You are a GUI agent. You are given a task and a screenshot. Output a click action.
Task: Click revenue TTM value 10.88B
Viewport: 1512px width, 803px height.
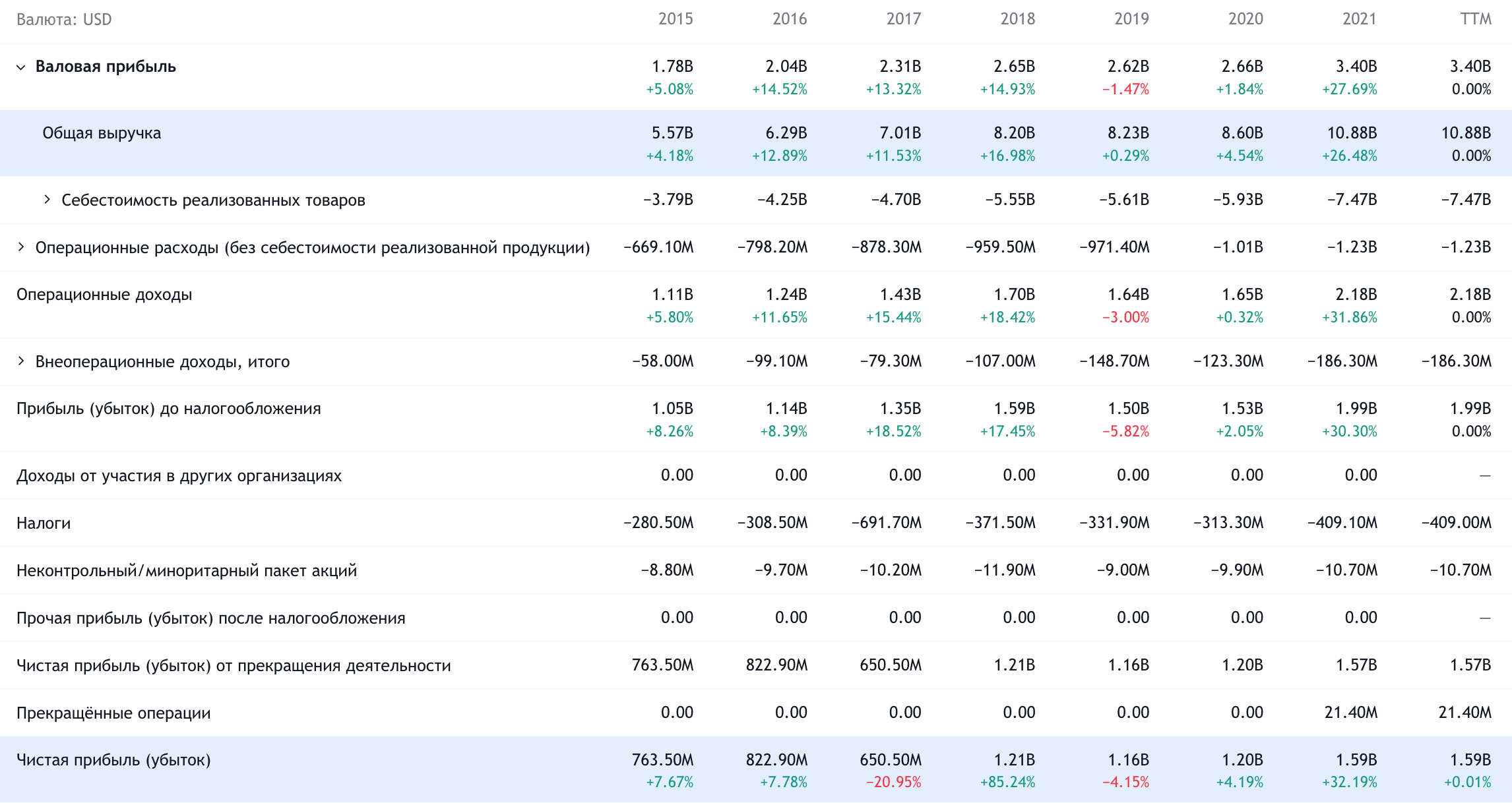click(x=1466, y=133)
